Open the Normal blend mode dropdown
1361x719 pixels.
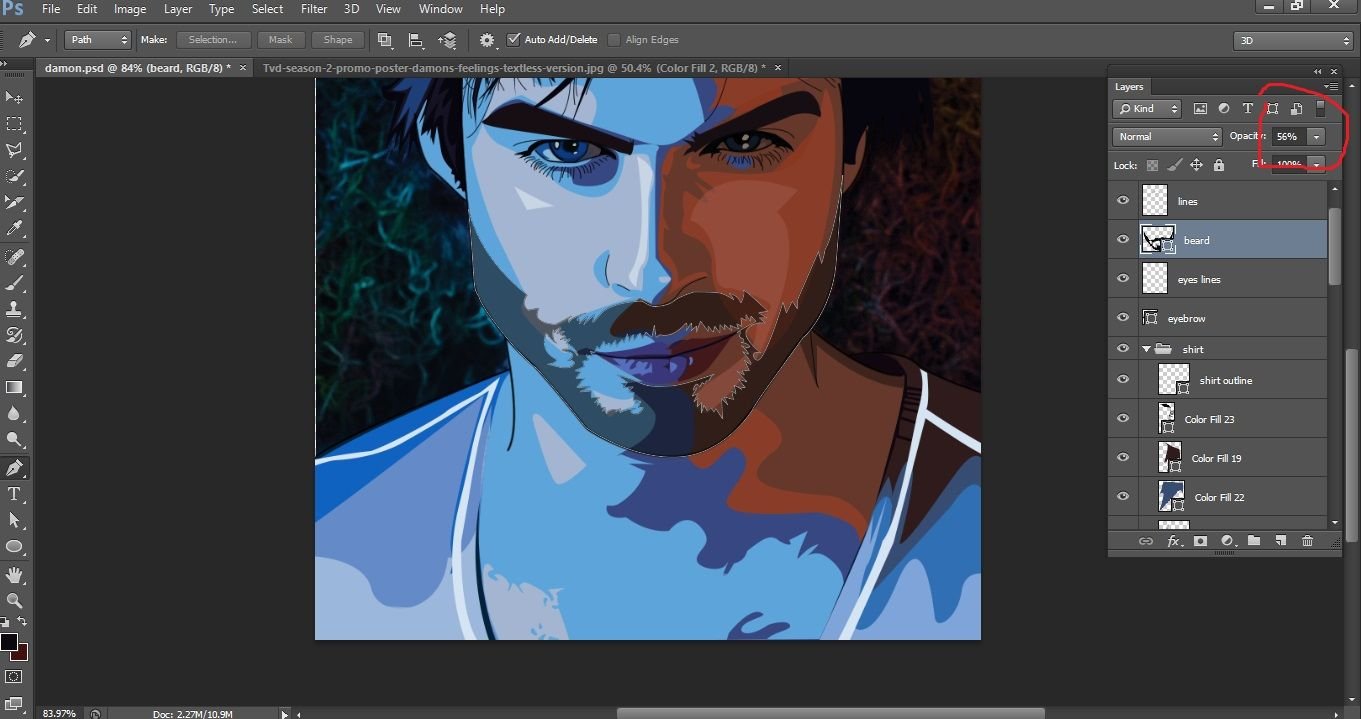(1167, 136)
